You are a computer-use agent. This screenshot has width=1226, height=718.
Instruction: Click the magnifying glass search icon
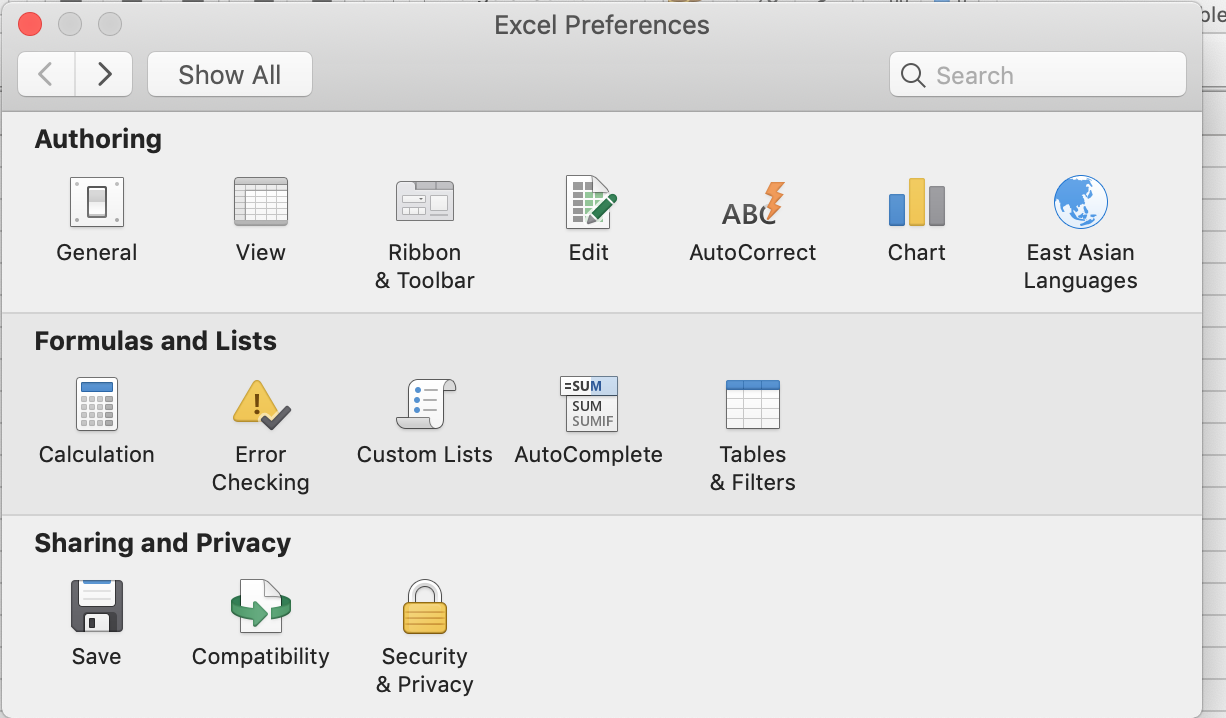pos(912,75)
